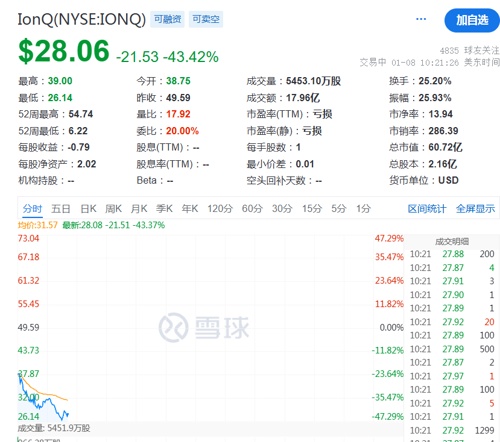Viewport: 500px width, 442px height.
Task: Click the 总市值 value 60.72亿
Action: 446,147
